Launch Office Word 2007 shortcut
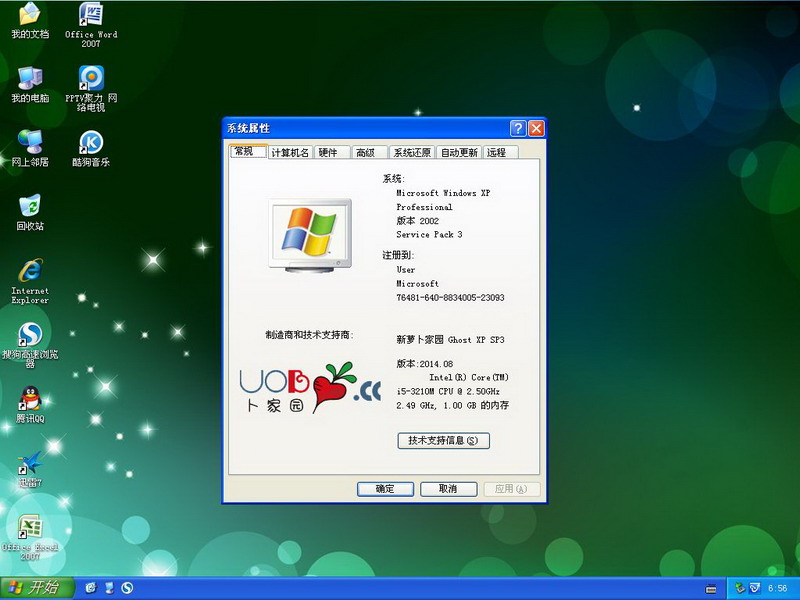 91,24
